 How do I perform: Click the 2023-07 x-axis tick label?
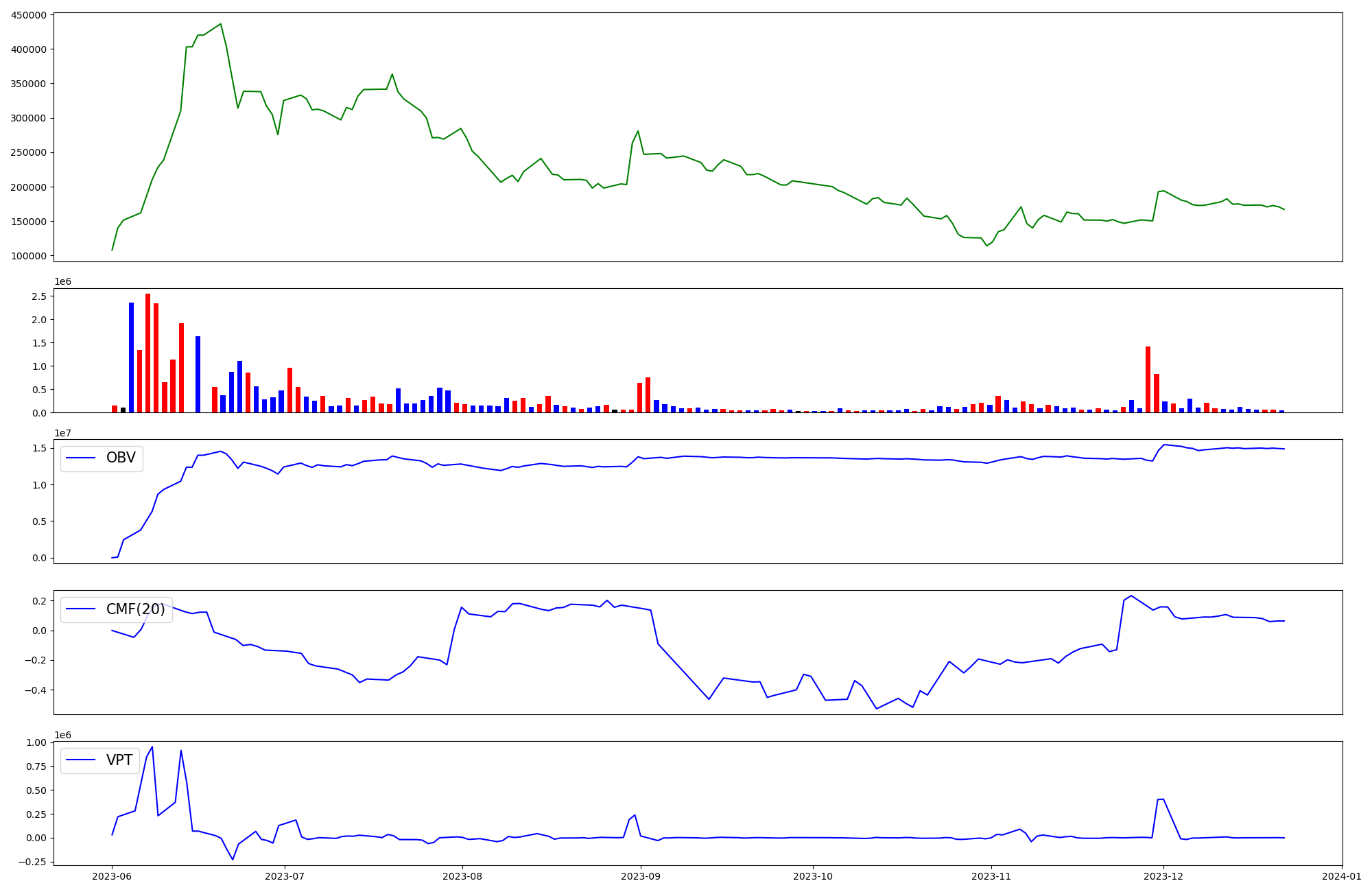pyautogui.click(x=284, y=876)
